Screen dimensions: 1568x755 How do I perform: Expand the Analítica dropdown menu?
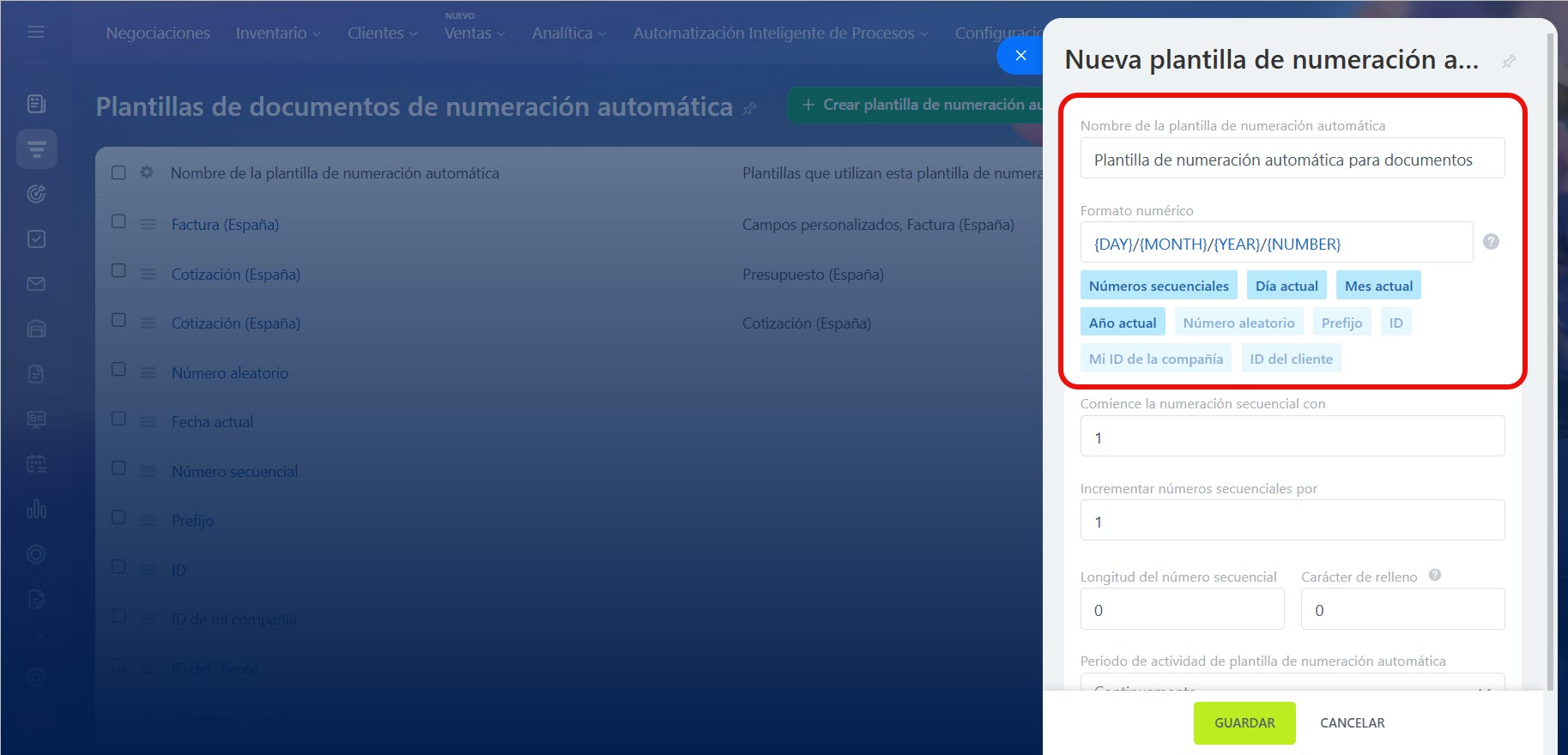[568, 33]
